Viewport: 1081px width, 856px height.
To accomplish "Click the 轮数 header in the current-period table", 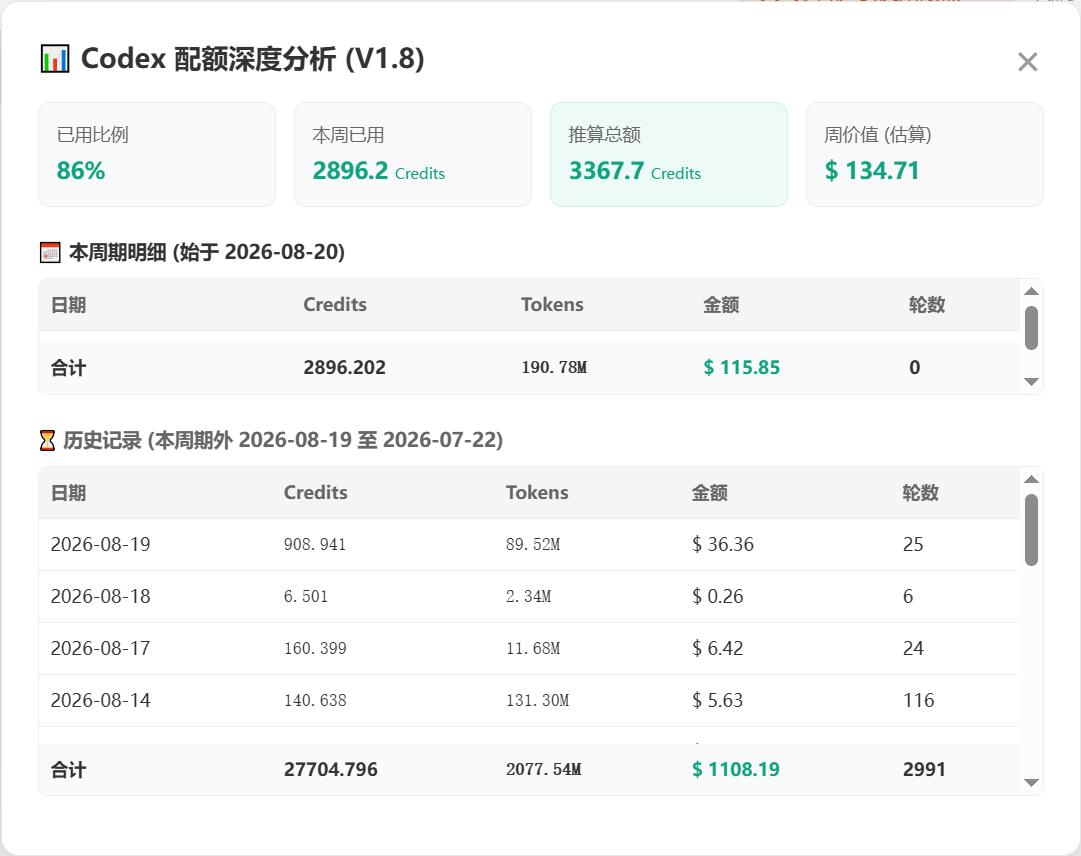I will (927, 305).
